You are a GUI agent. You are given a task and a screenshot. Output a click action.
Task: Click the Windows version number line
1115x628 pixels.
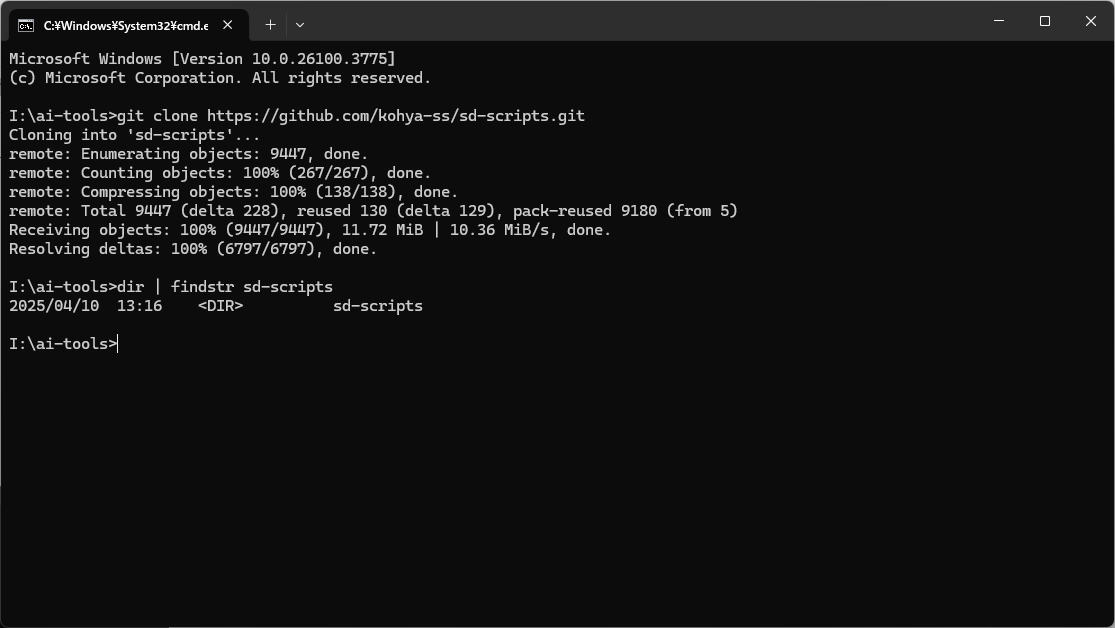click(202, 59)
